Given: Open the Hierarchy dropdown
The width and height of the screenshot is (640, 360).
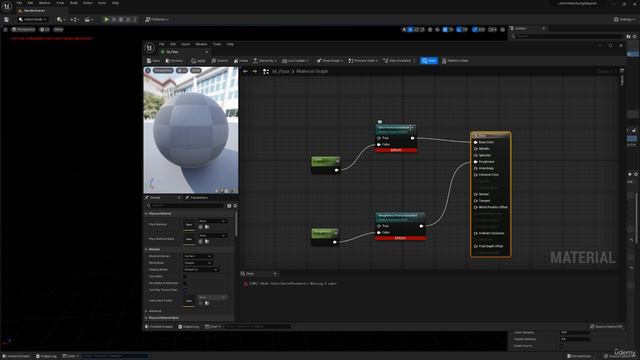Looking at the screenshot, I should point(265,61).
